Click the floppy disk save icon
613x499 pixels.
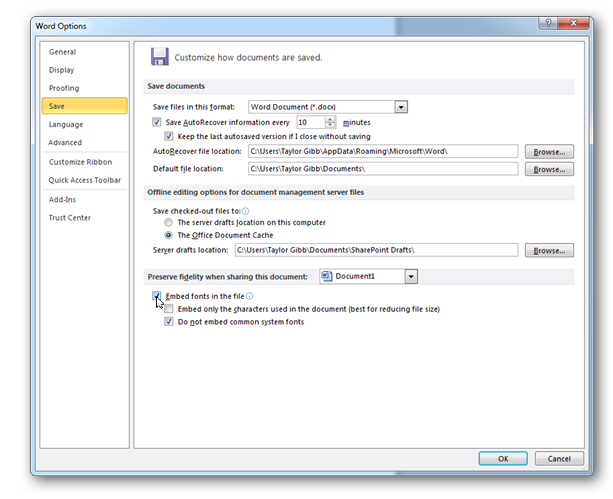[160, 57]
